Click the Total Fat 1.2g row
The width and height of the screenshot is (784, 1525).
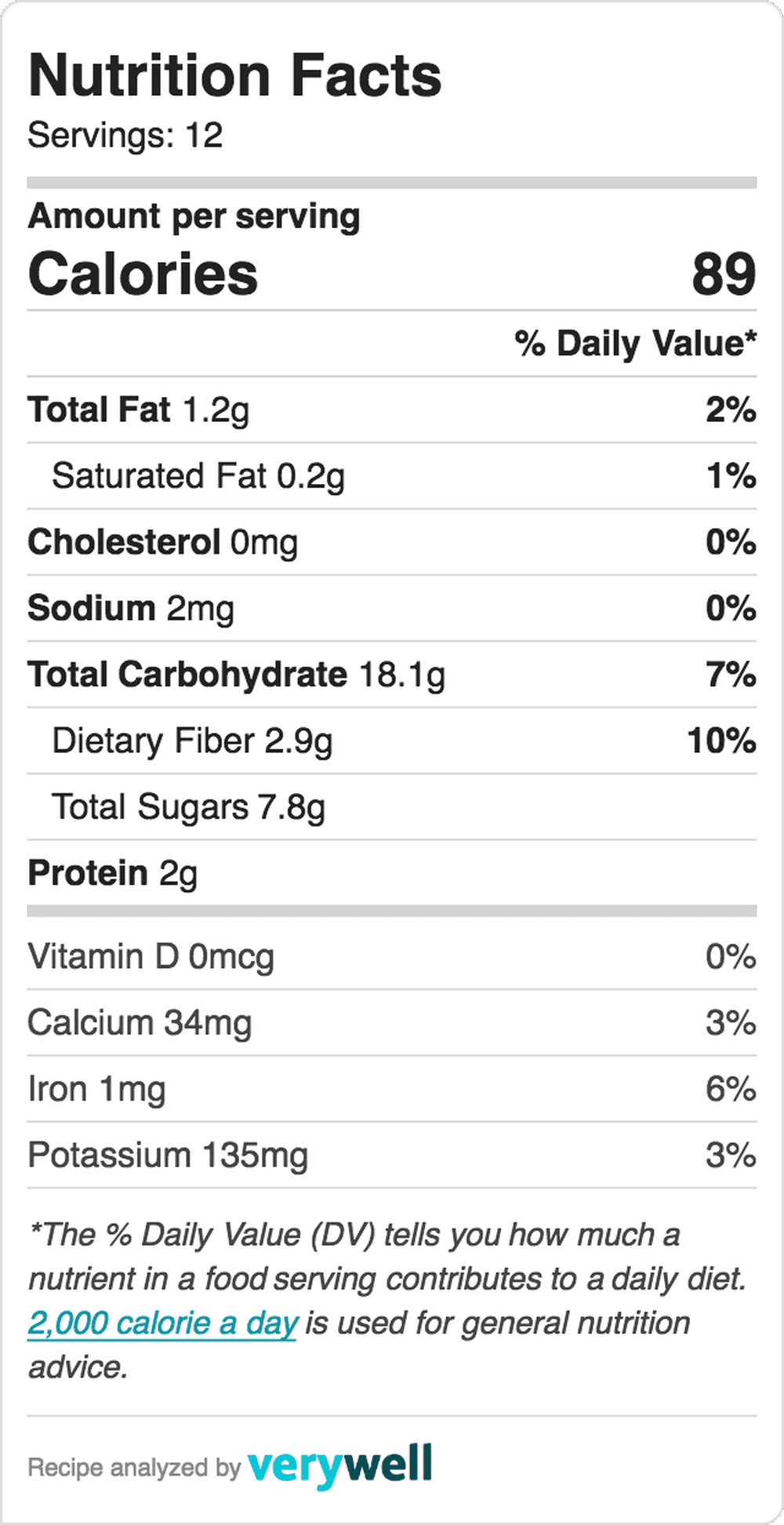[392, 409]
